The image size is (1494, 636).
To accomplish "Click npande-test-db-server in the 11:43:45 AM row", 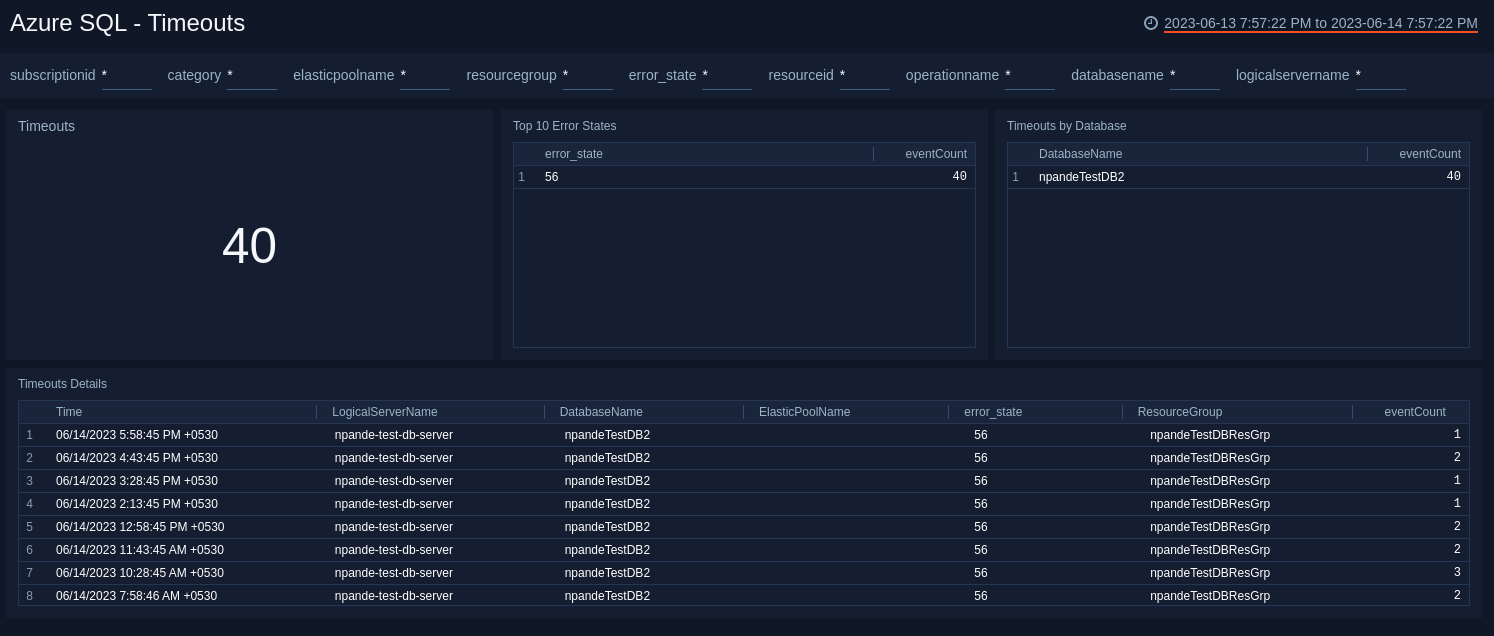I will tap(394, 550).
